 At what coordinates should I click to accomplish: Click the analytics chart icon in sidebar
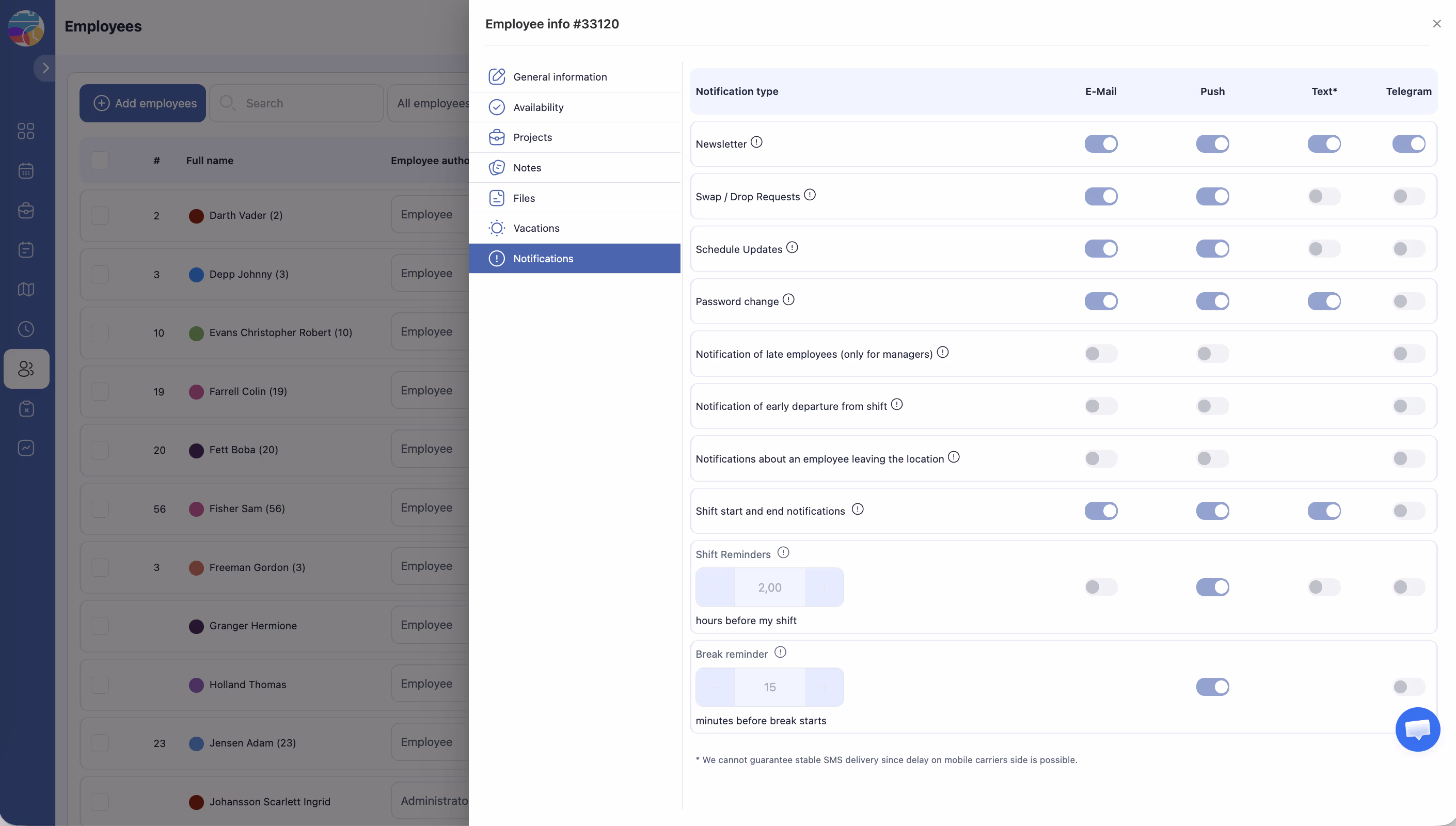(26, 448)
